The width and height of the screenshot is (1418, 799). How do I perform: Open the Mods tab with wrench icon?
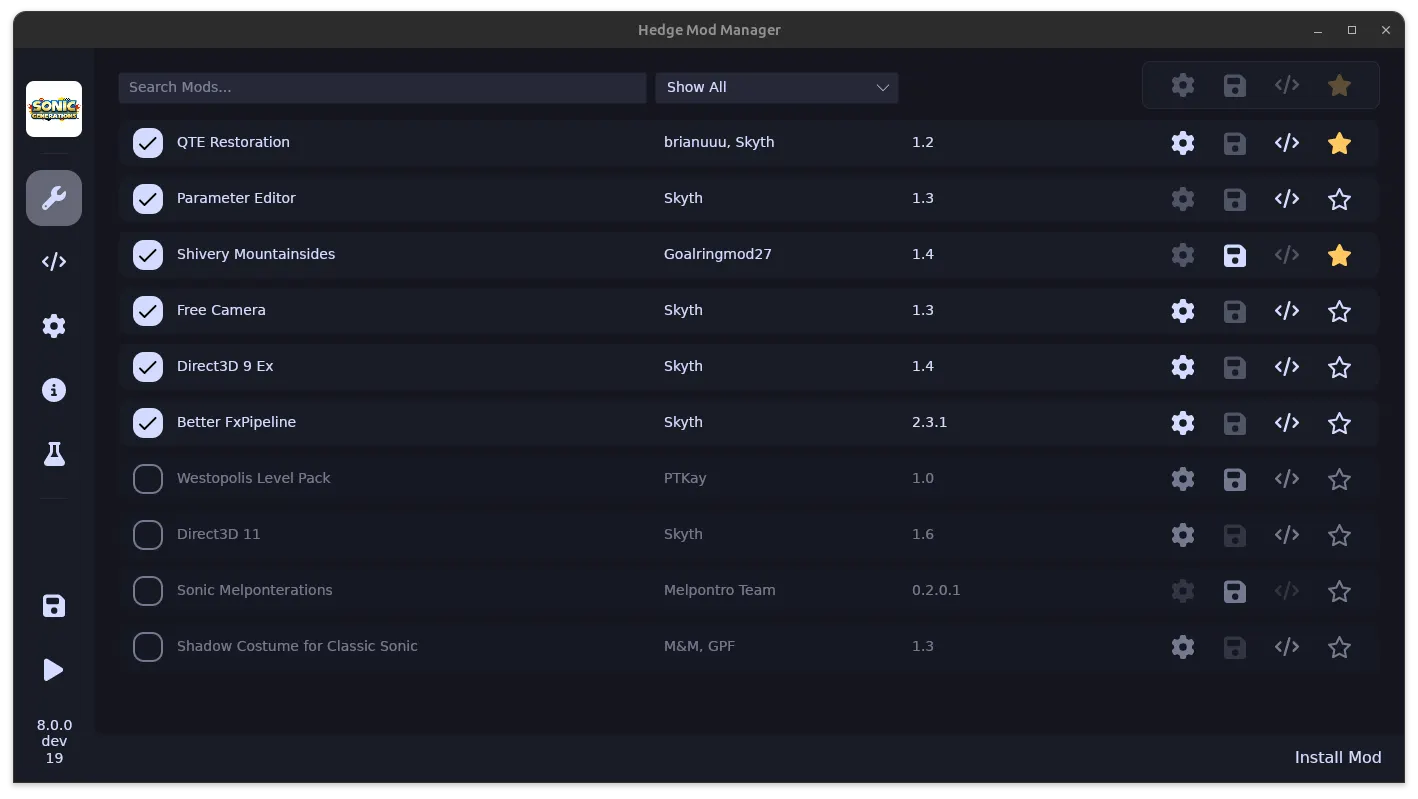point(54,198)
